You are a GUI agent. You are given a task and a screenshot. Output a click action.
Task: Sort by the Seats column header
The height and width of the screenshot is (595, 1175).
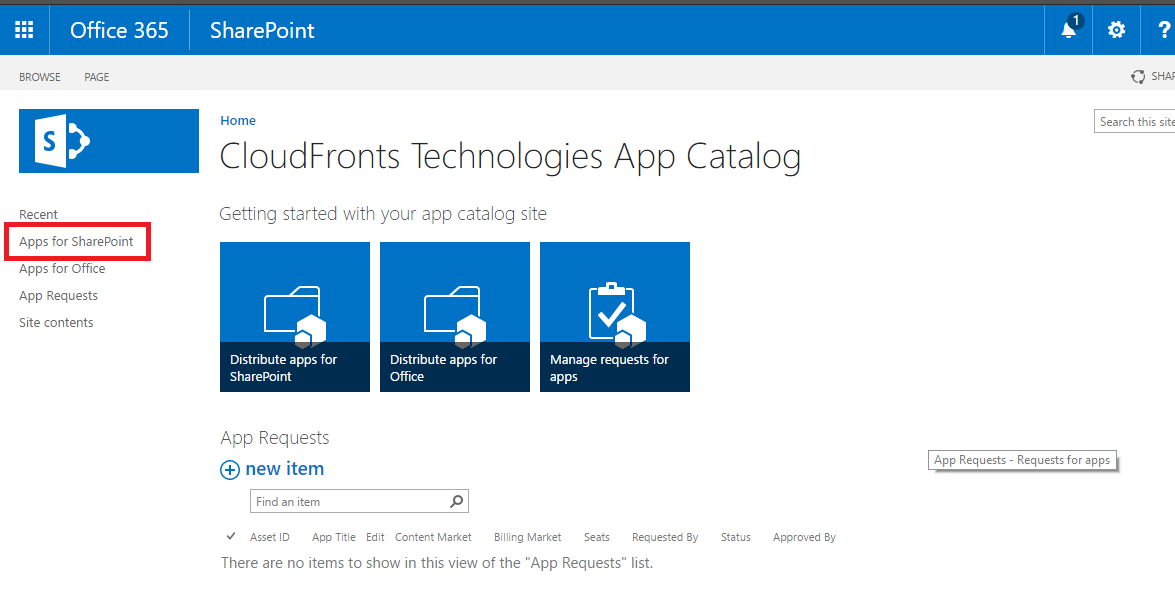click(596, 537)
